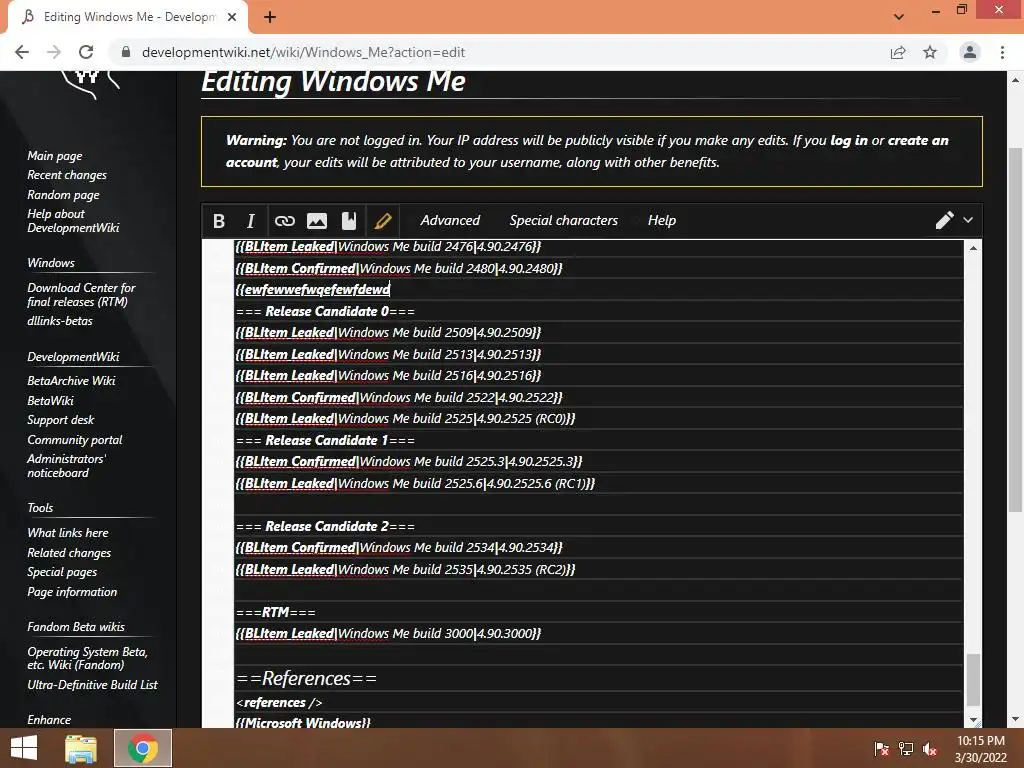
Task: Open a new browser tab
Action: [270, 17]
